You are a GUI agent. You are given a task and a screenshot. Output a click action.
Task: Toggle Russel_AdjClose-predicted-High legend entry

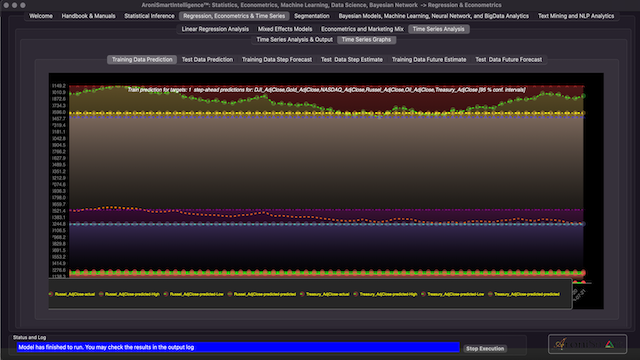pyautogui.click(x=130, y=294)
